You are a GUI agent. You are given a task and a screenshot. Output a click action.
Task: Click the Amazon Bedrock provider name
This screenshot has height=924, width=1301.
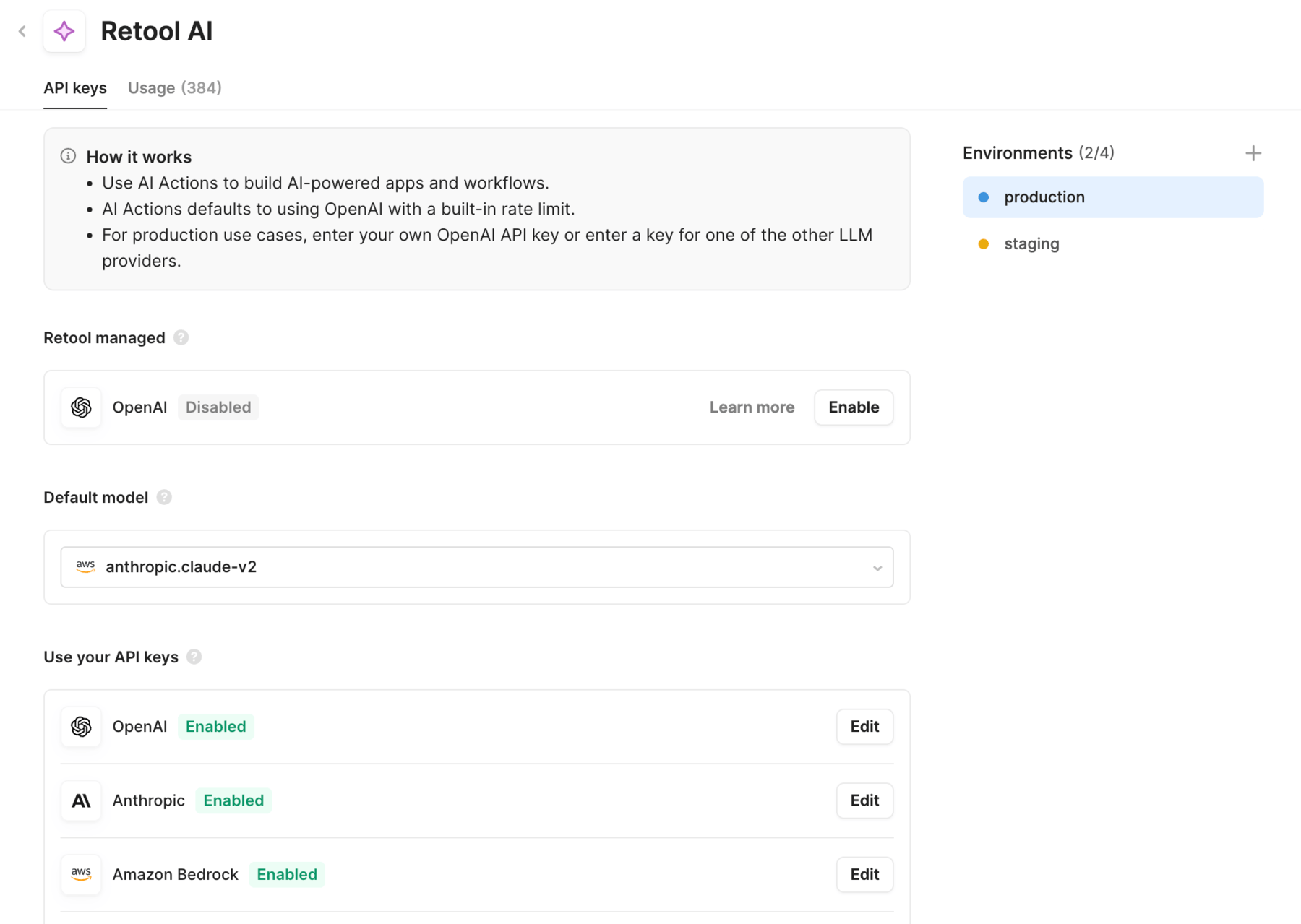175,874
